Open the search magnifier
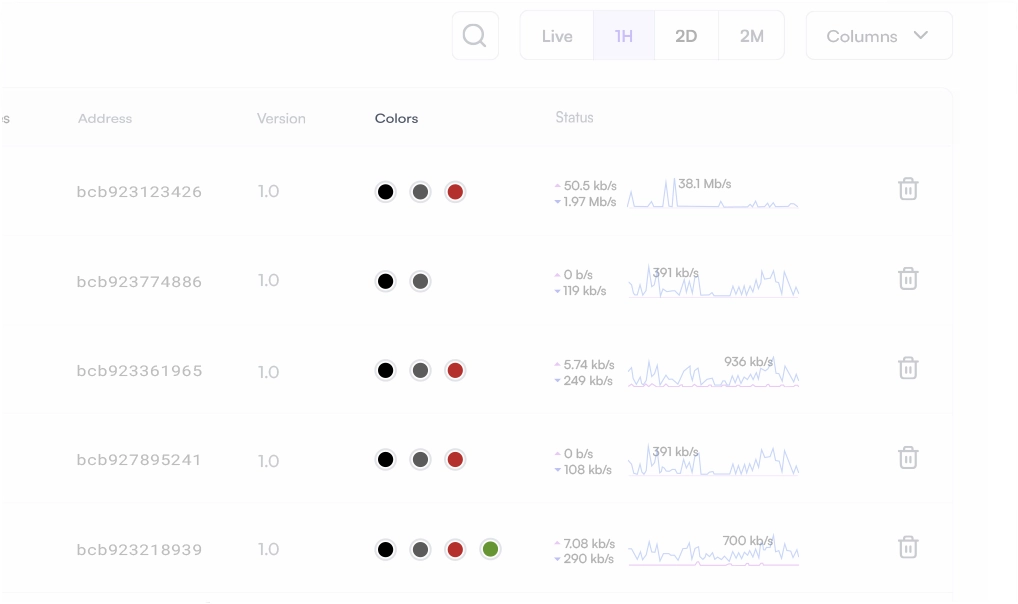This screenshot has width=1018, height=604. [474, 35]
